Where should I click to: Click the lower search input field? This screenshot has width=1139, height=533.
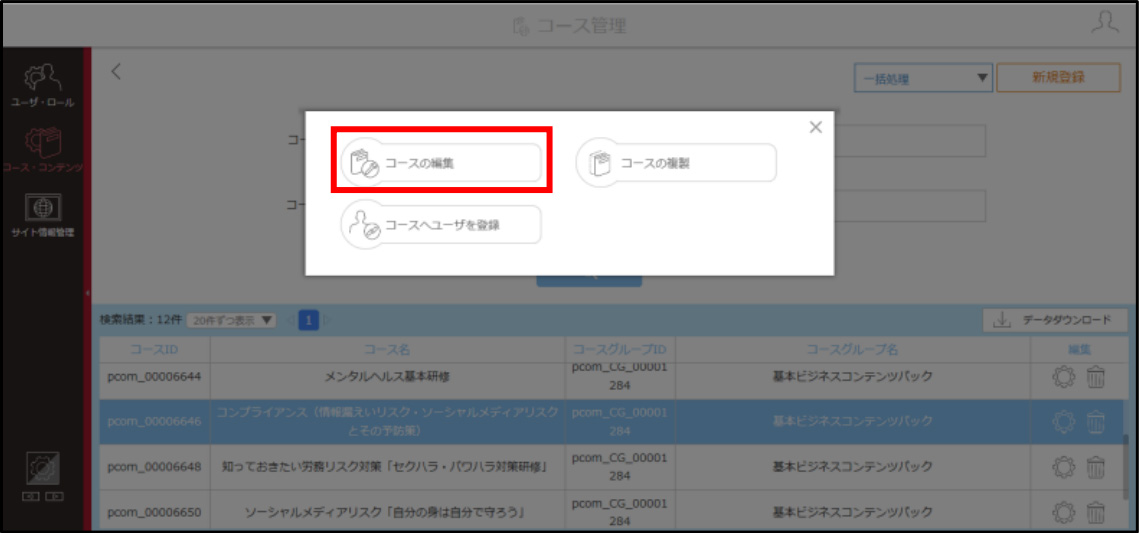[x=909, y=206]
